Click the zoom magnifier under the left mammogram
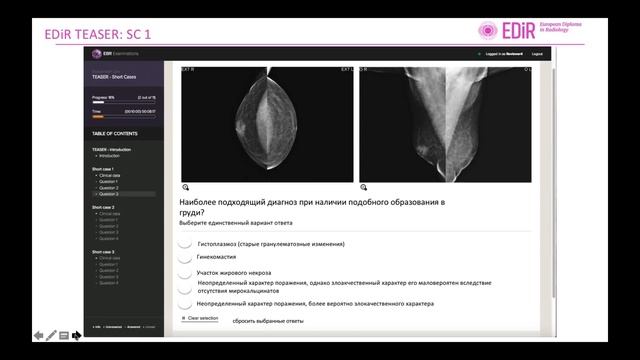 (x=186, y=187)
